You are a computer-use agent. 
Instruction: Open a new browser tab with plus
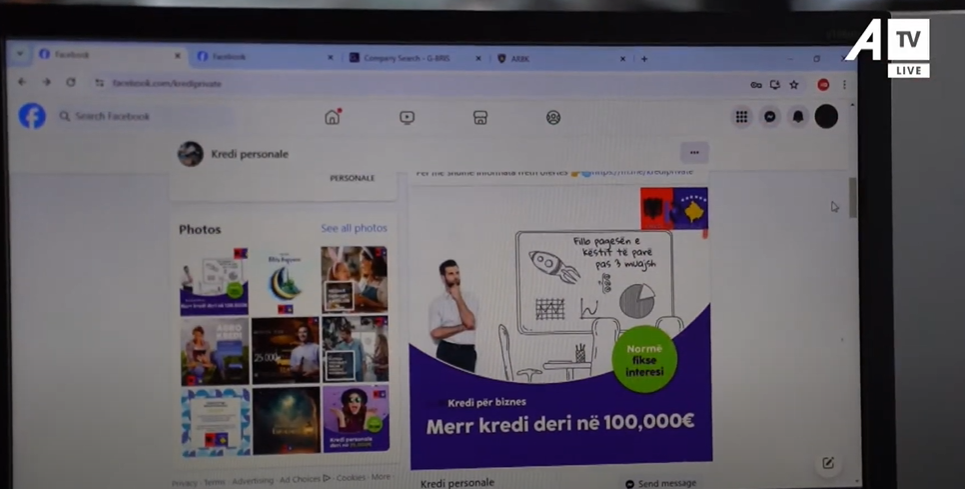(644, 59)
